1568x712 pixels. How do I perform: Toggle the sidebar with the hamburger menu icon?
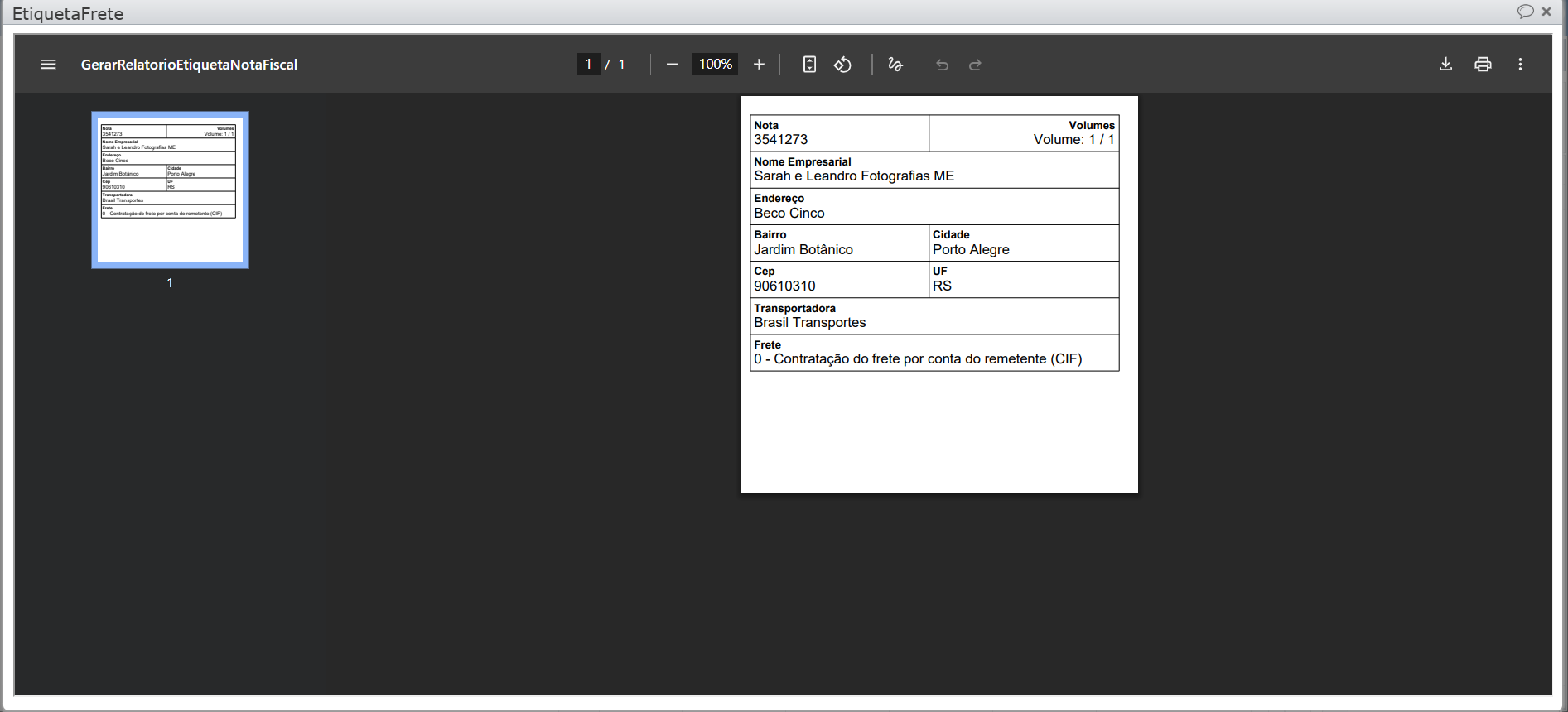pyautogui.click(x=48, y=65)
